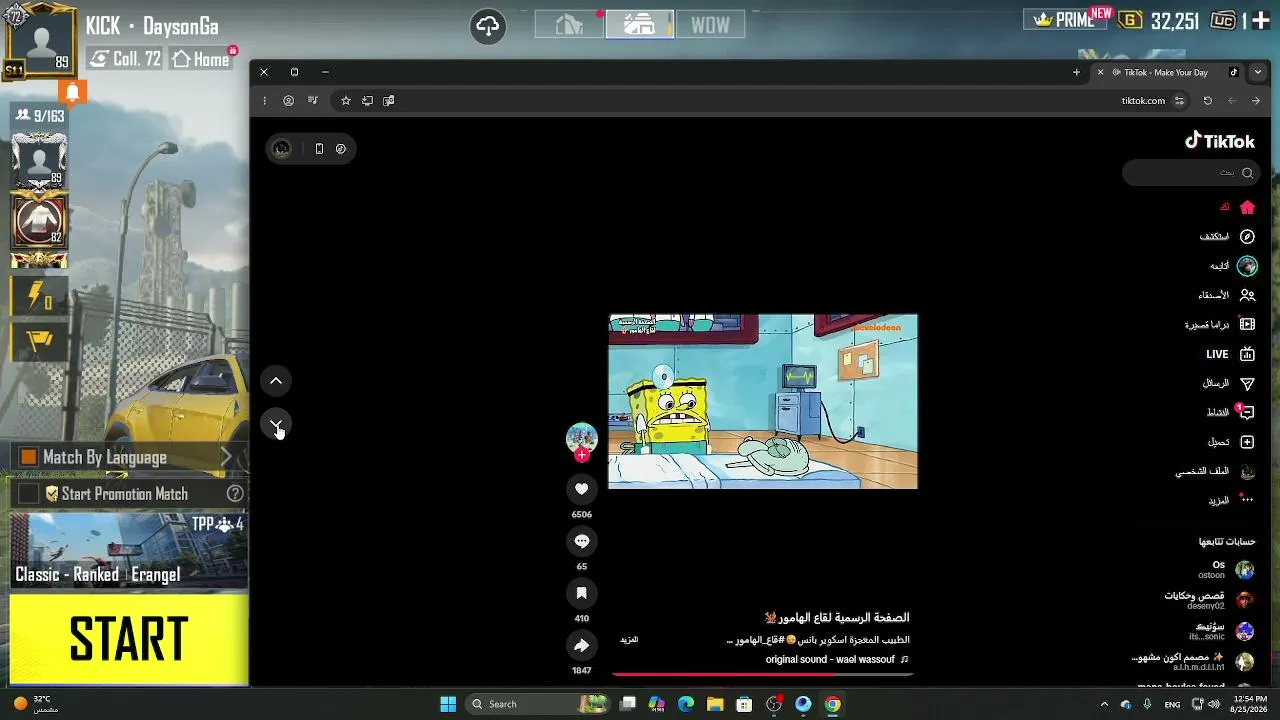The height and width of the screenshot is (720, 1280).
Task: Open the Coll. 72 collection button
Action: point(125,59)
